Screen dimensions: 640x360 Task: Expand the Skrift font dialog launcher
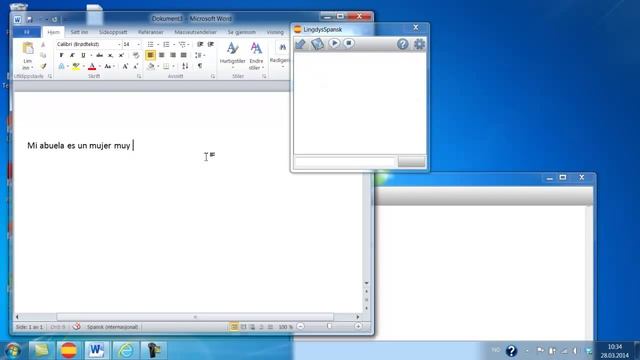139,76
